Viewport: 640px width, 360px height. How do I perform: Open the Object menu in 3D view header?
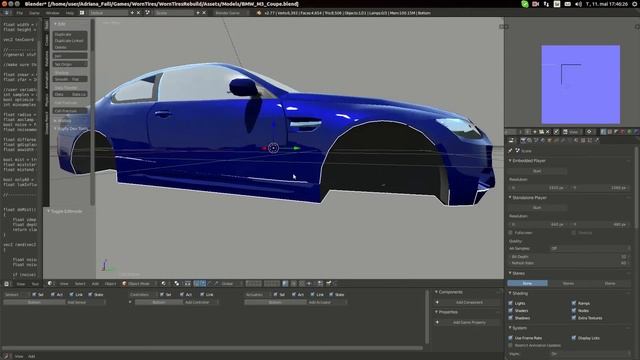tap(110, 284)
